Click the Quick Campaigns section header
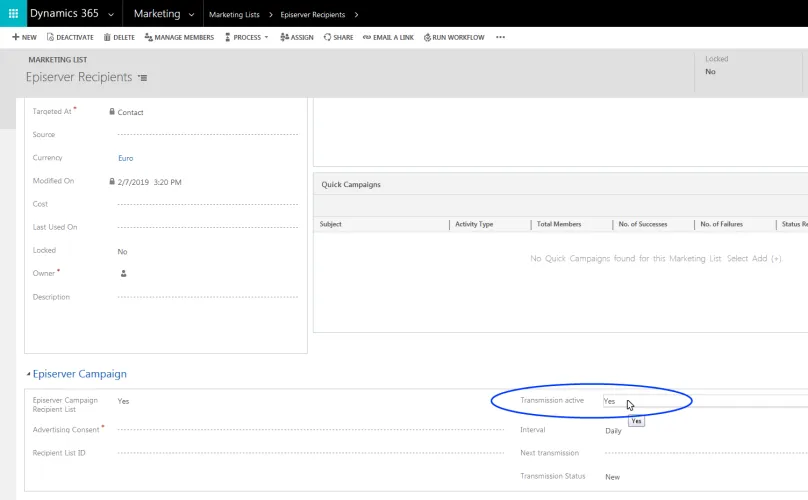Viewport: 808px width, 500px height. tap(351, 185)
